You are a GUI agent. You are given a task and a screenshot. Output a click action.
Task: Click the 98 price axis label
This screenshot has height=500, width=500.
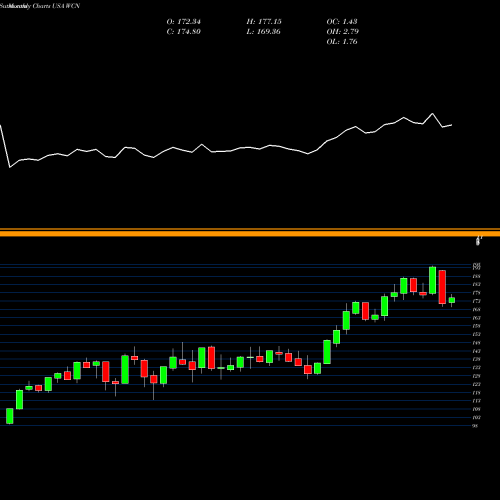coord(475,426)
